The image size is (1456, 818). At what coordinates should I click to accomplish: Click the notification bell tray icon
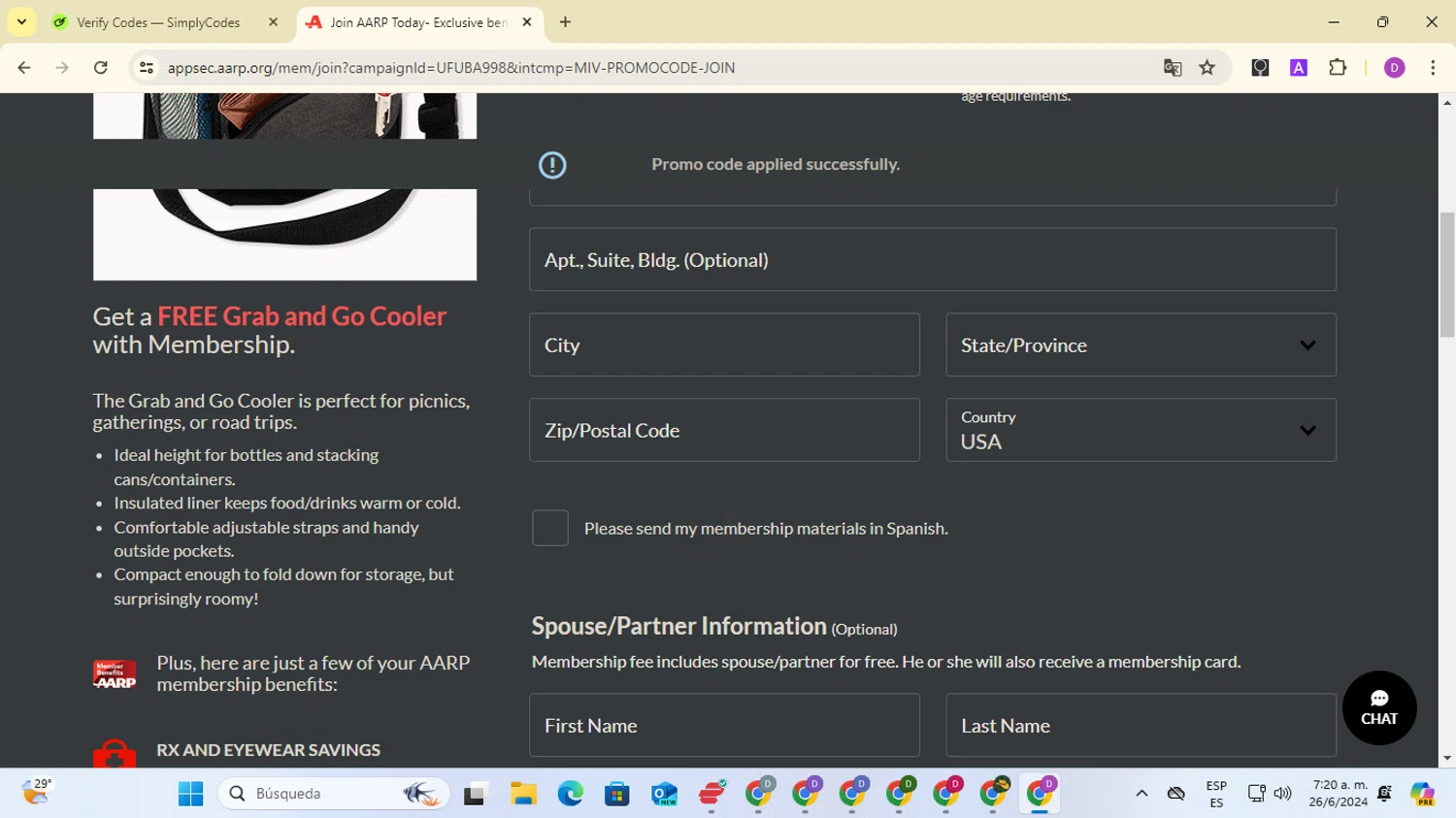click(1384, 794)
